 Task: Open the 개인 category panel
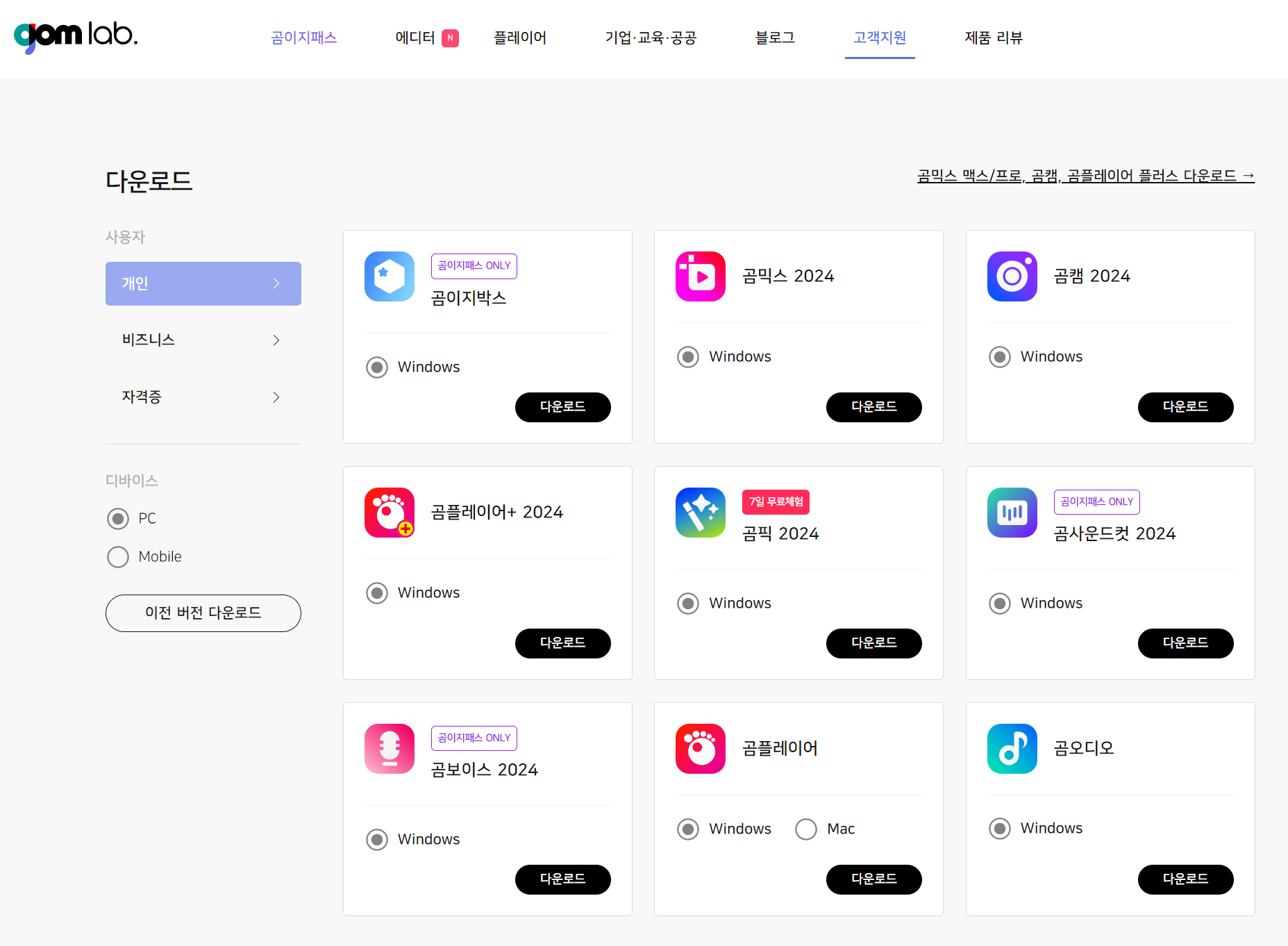pyautogui.click(x=203, y=283)
